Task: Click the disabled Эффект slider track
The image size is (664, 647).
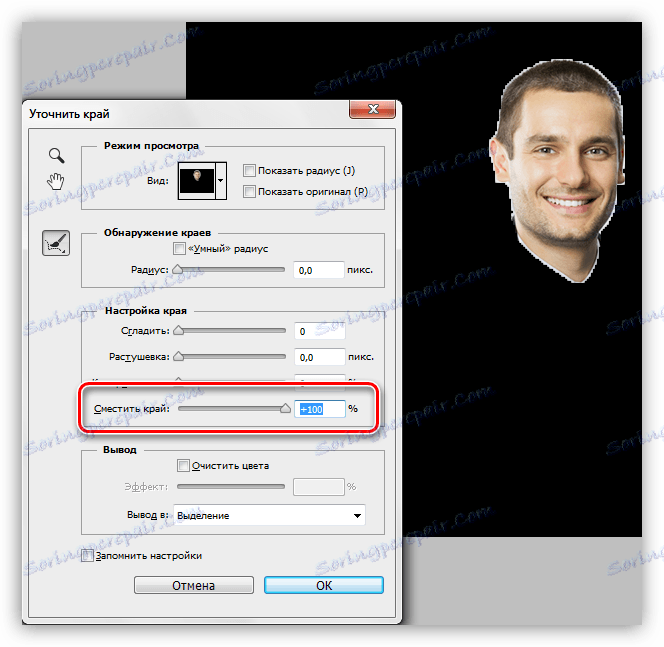Action: [231, 487]
